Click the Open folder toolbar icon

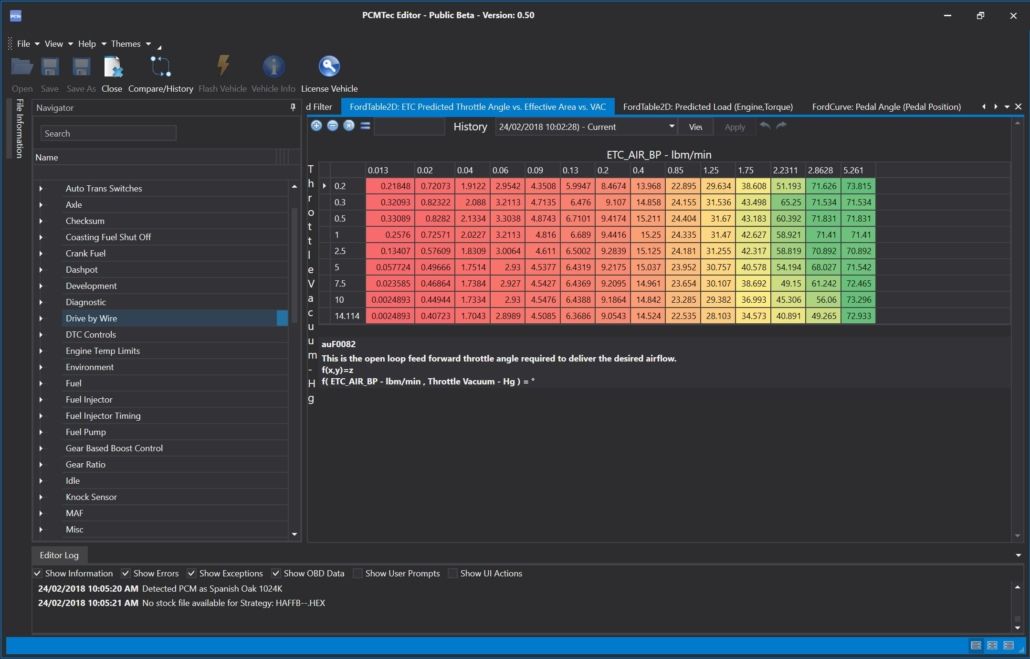[22, 66]
